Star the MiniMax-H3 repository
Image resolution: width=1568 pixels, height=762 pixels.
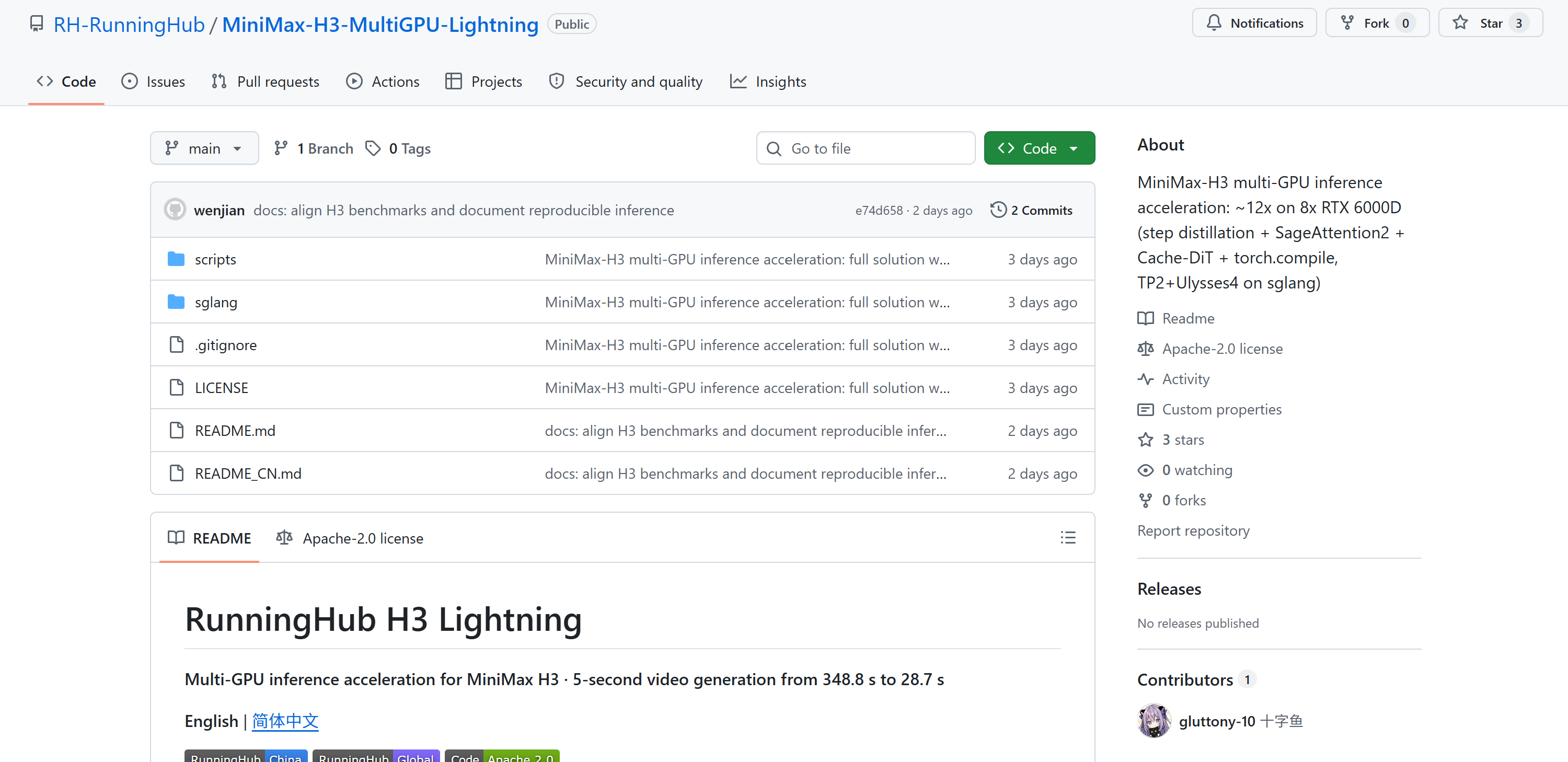[1490, 23]
